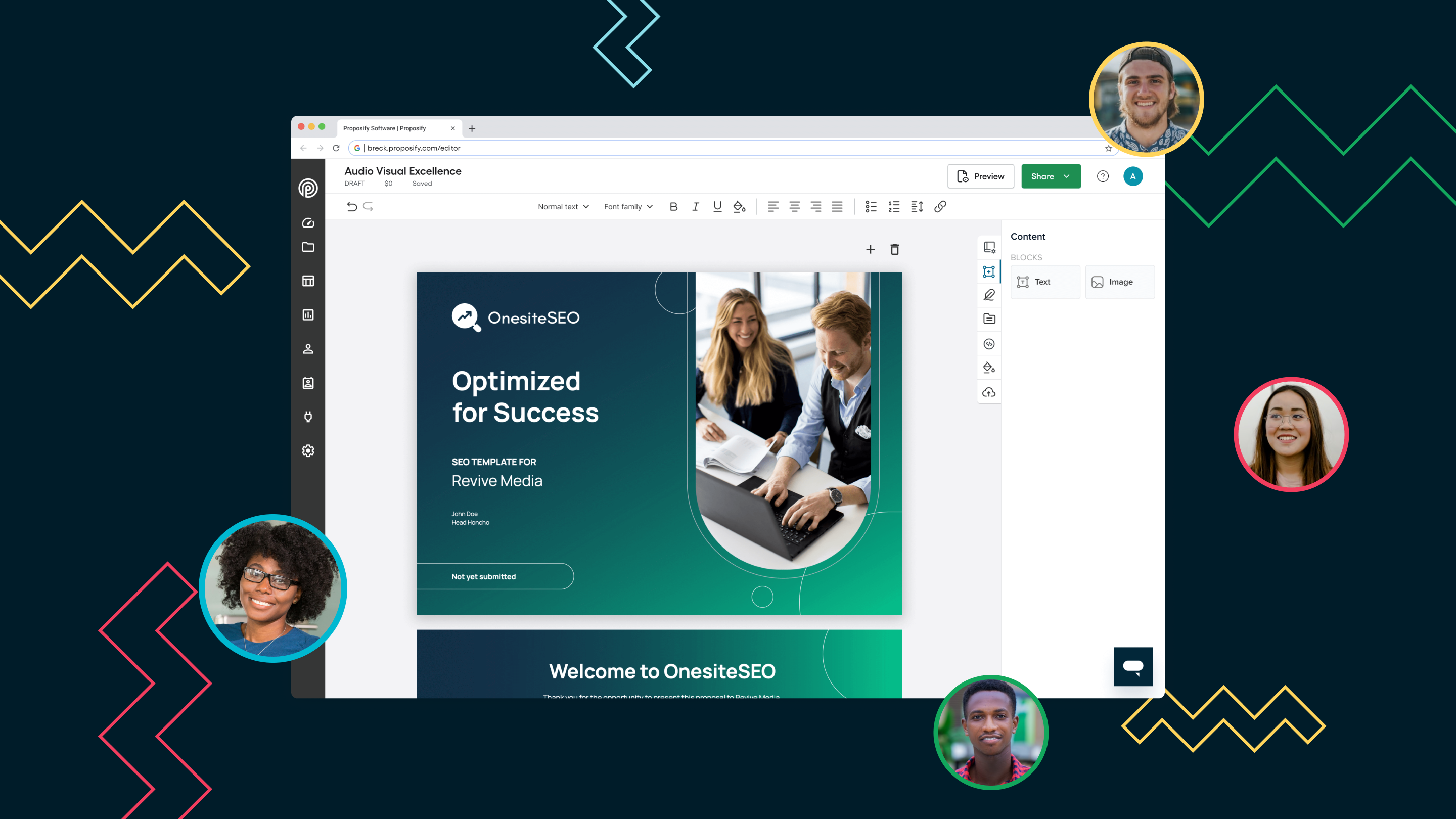Open the cloud upload panel icon

point(989,392)
